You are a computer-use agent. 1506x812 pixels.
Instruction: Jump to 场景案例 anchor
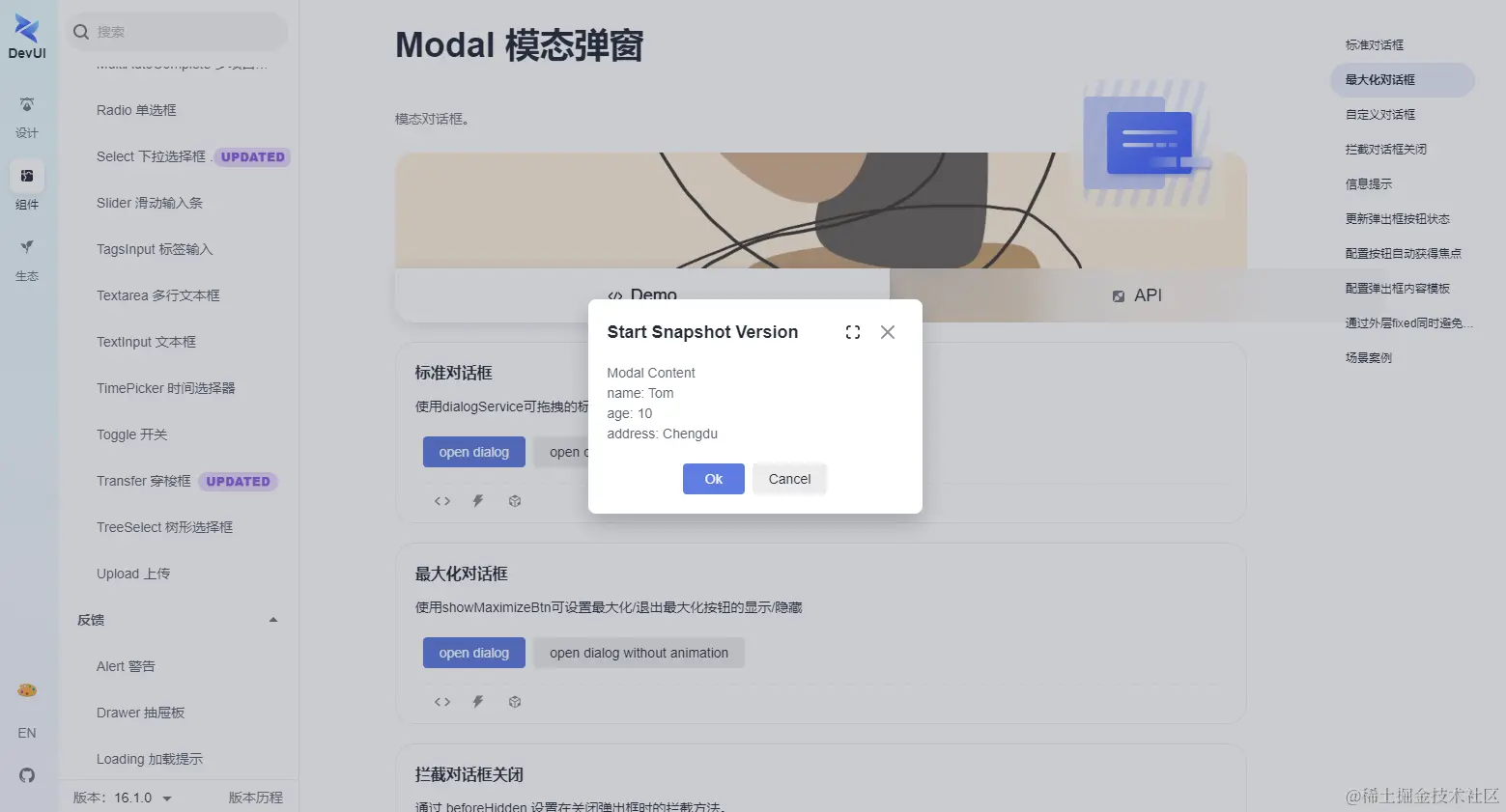(x=1369, y=358)
